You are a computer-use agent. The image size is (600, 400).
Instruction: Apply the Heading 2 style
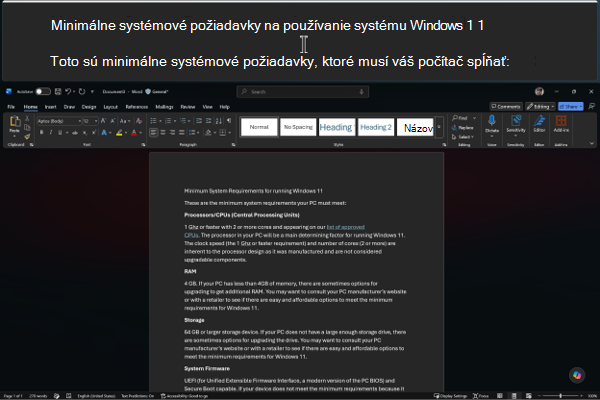coord(376,127)
